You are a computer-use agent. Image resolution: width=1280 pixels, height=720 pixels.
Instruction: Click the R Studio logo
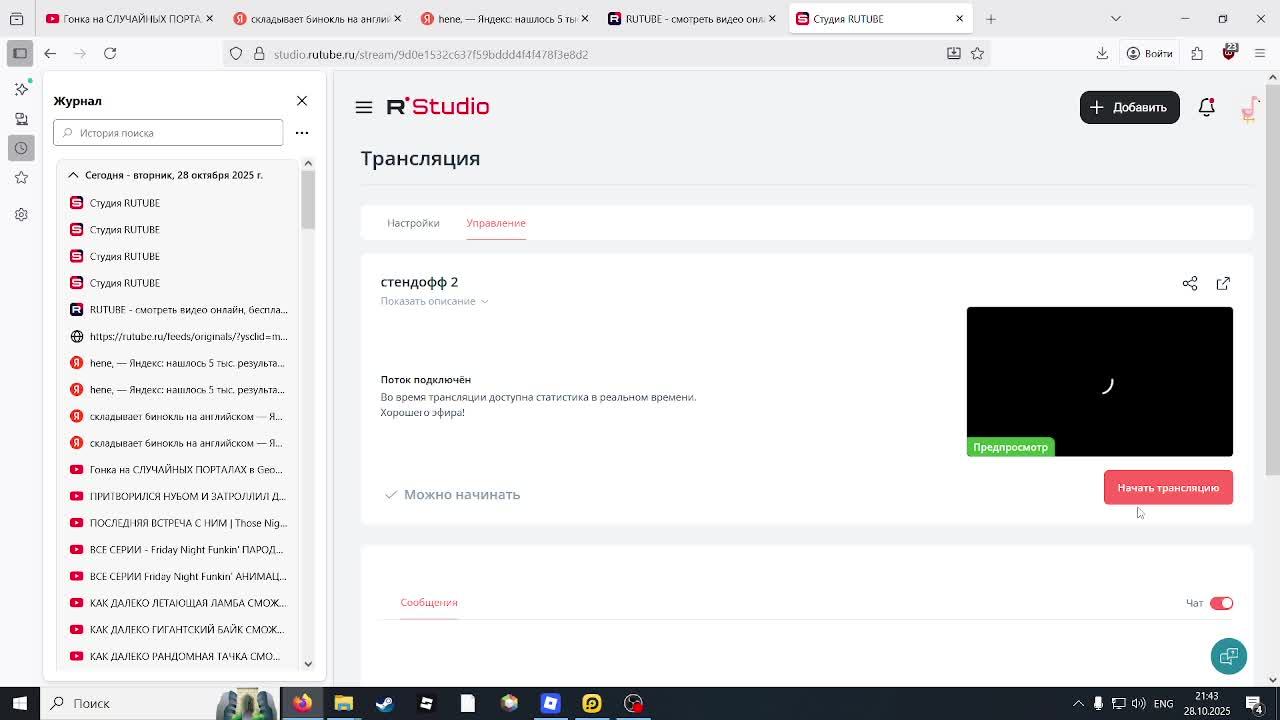[438, 107]
